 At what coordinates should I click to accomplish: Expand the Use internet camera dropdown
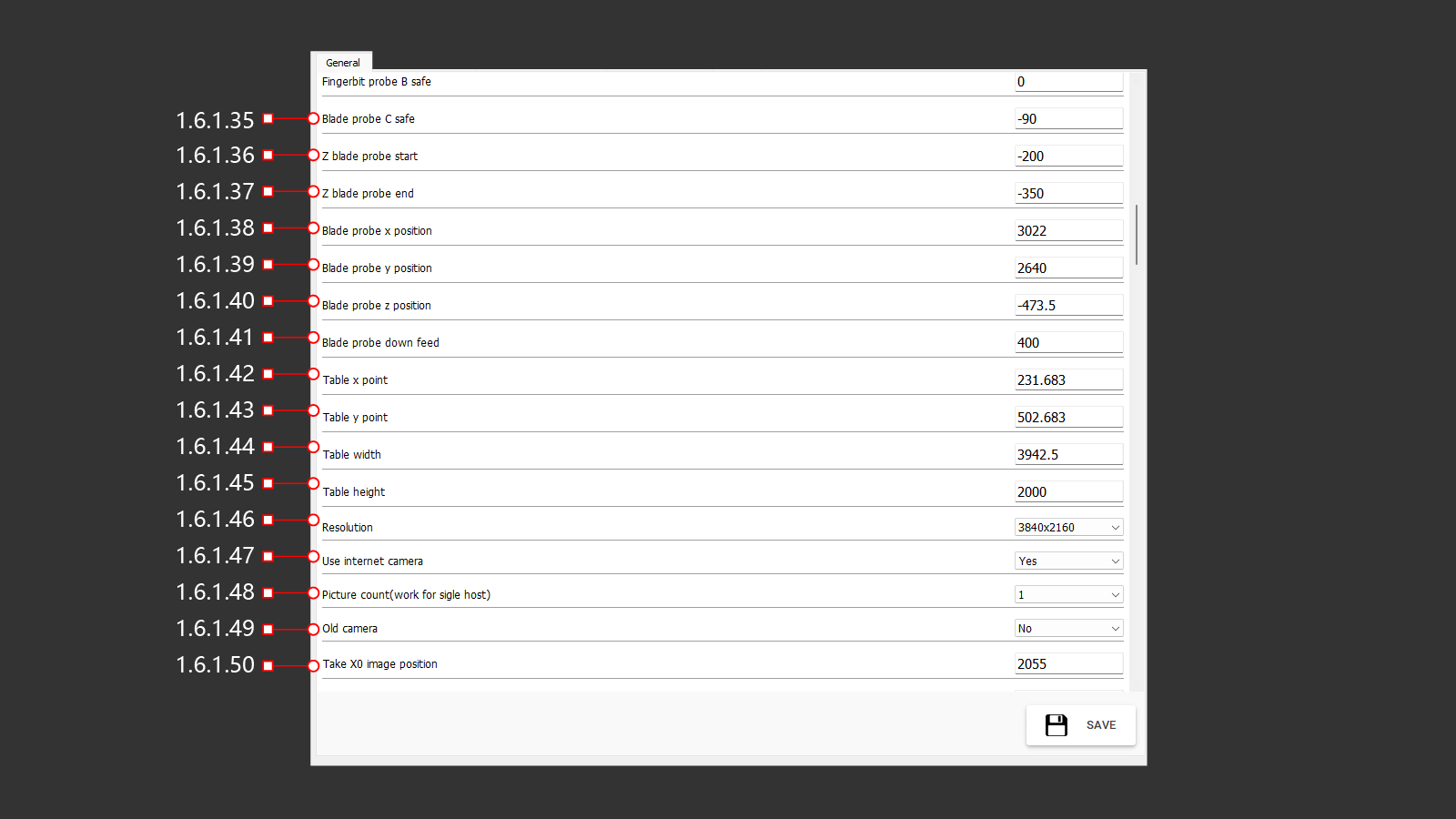point(1068,561)
